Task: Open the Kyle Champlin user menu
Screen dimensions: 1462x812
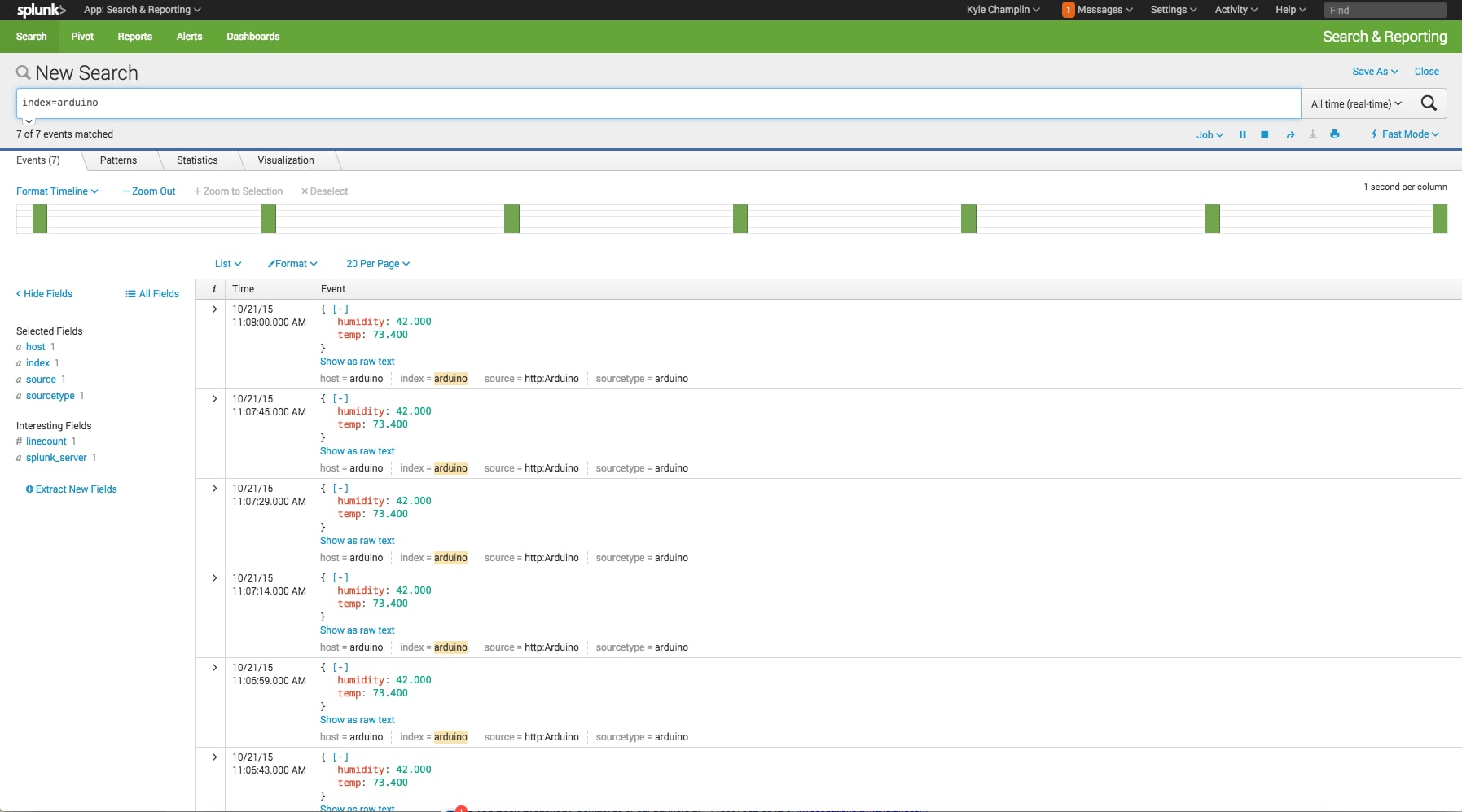Action: point(1003,10)
